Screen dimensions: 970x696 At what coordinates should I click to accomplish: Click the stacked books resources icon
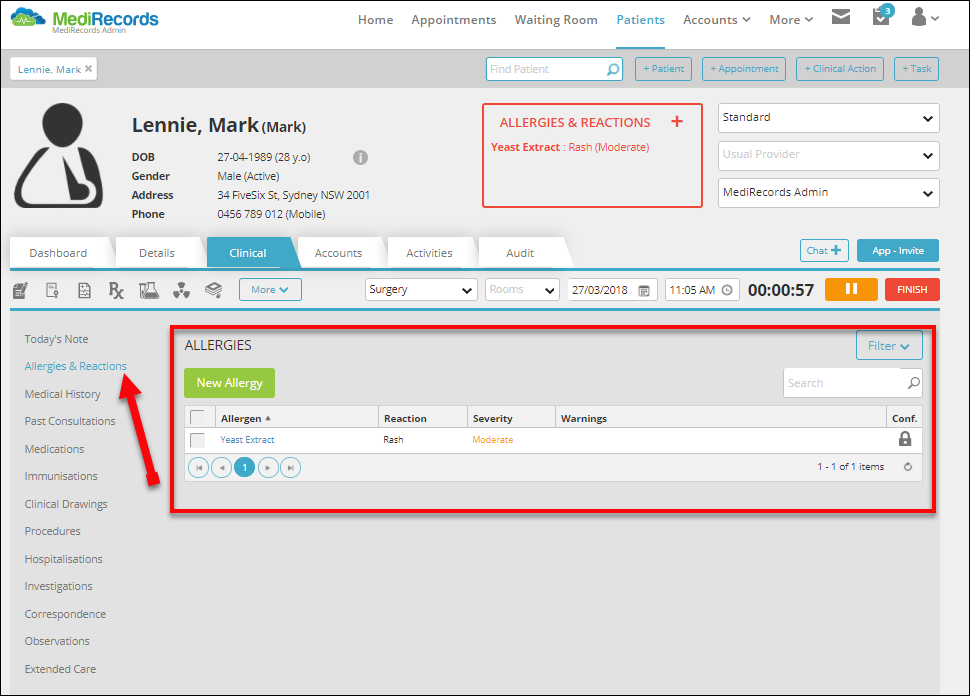213,290
